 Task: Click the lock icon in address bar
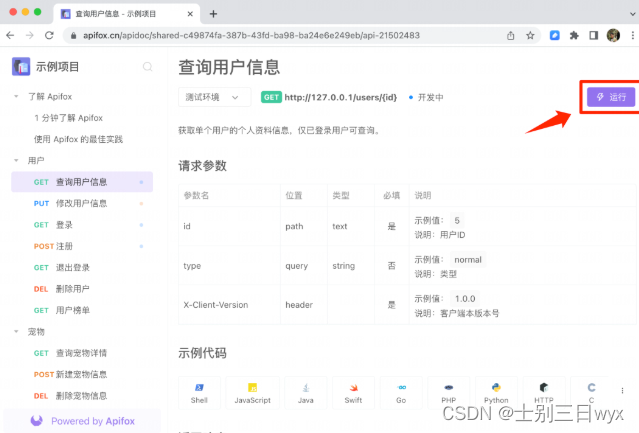(73, 35)
